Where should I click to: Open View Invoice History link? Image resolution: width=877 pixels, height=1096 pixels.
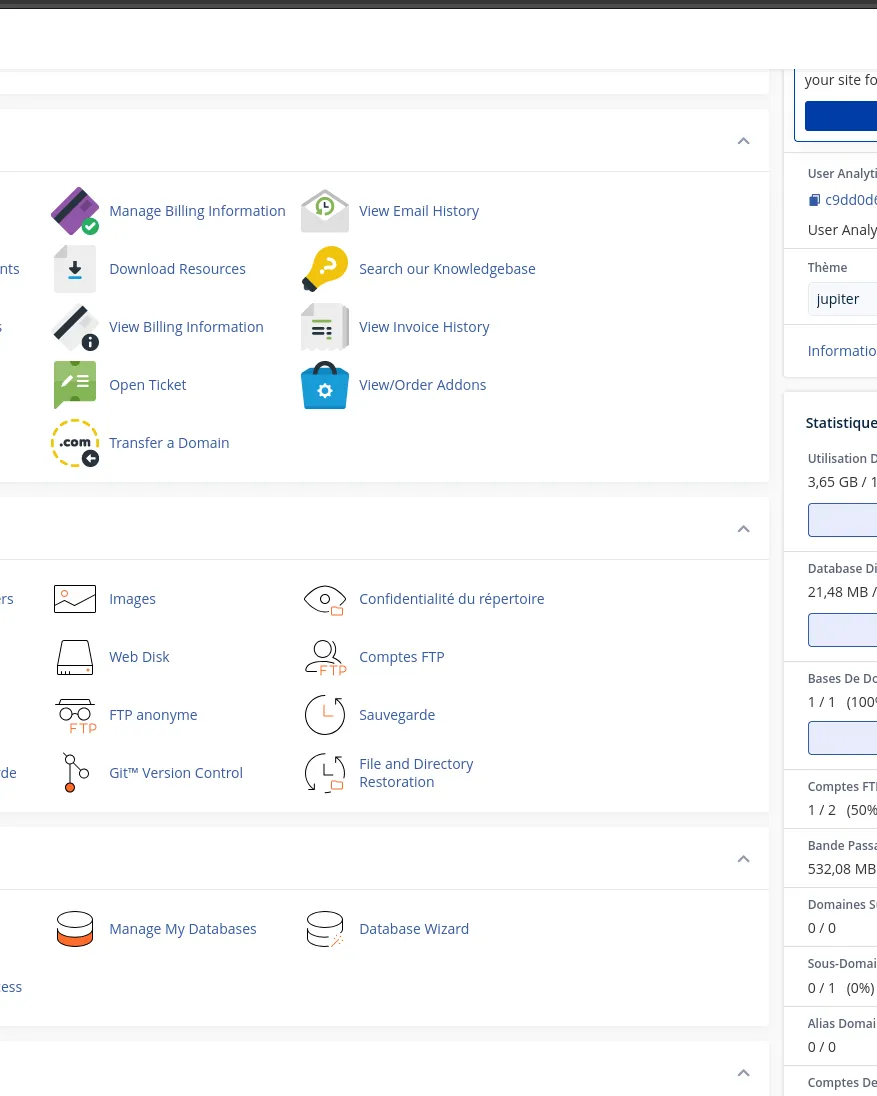pyautogui.click(x=424, y=327)
